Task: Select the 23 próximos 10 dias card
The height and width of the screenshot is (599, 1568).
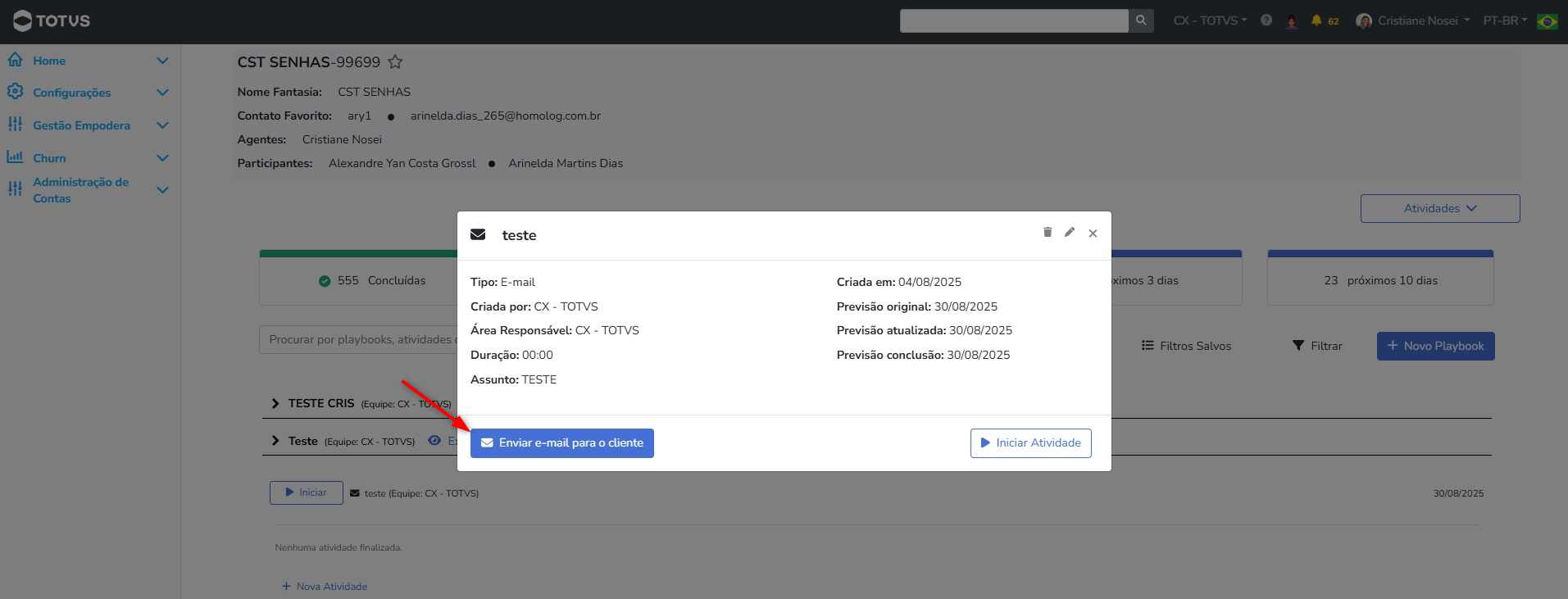Action: coord(1380,279)
